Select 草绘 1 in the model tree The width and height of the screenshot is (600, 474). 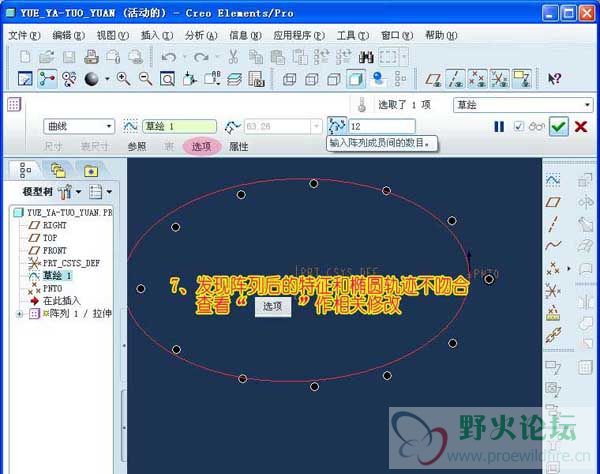(57, 275)
